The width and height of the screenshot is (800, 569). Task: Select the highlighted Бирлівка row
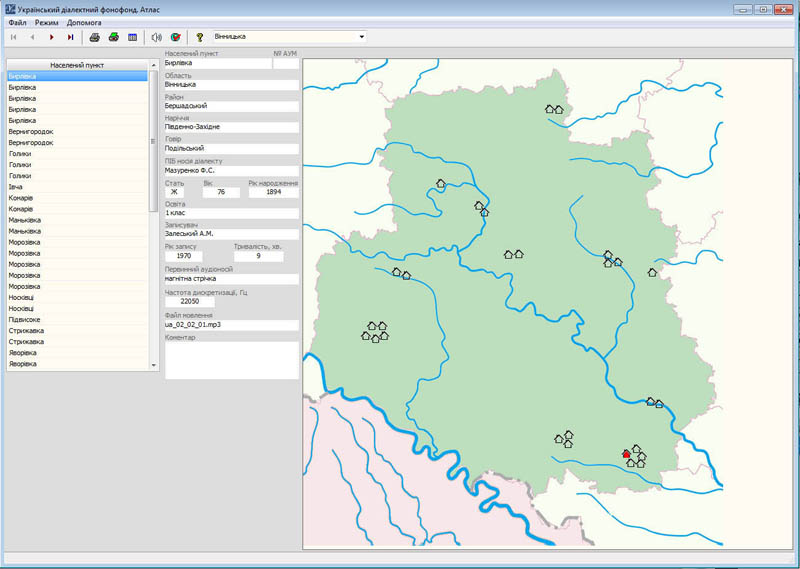77,76
